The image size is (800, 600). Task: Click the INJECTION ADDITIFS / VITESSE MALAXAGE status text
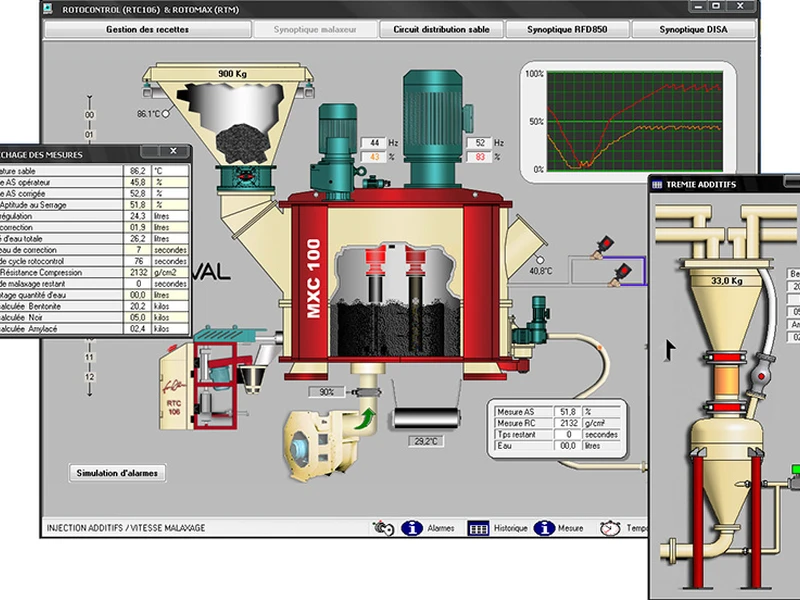pos(126,528)
